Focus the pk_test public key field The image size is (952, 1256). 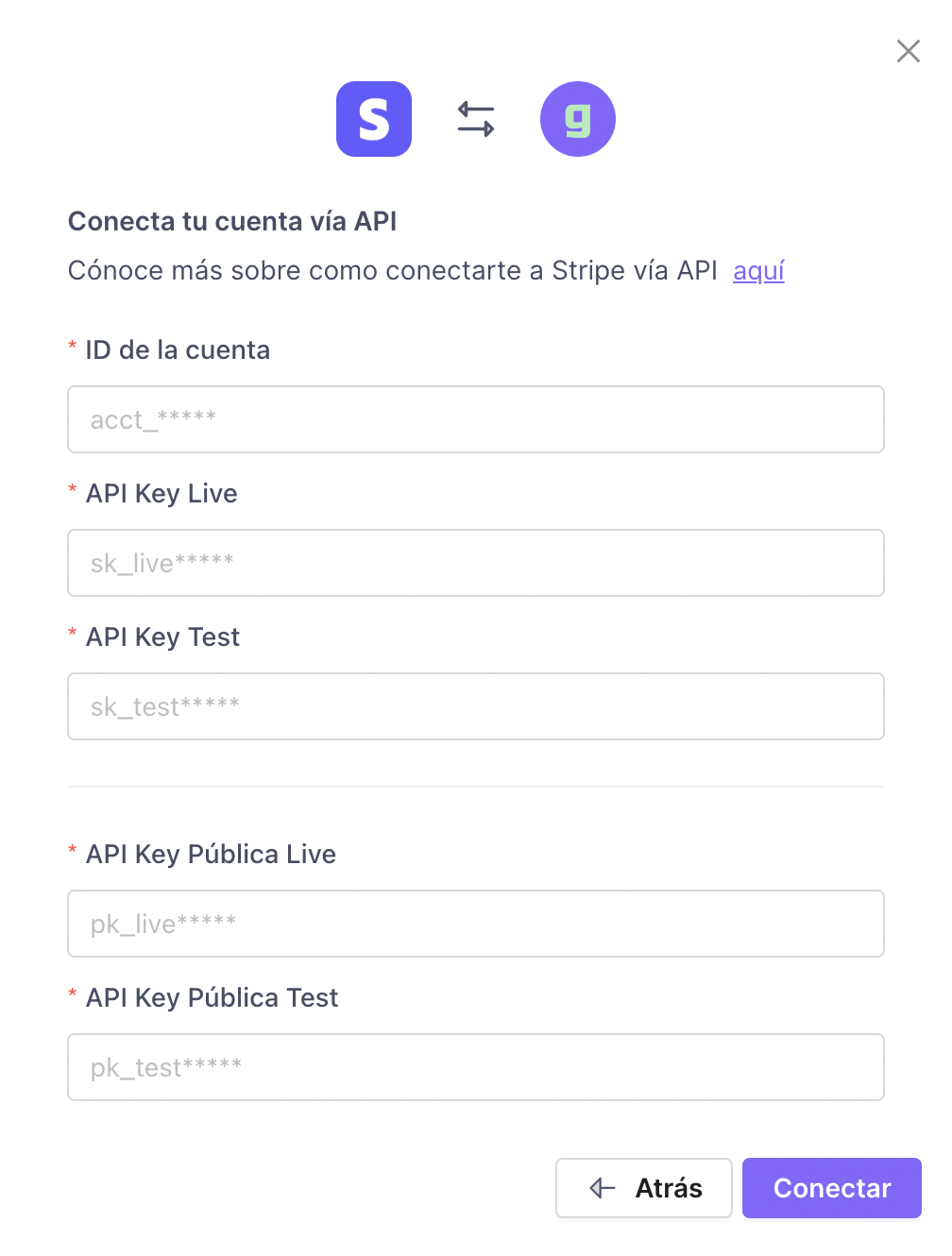476,1067
